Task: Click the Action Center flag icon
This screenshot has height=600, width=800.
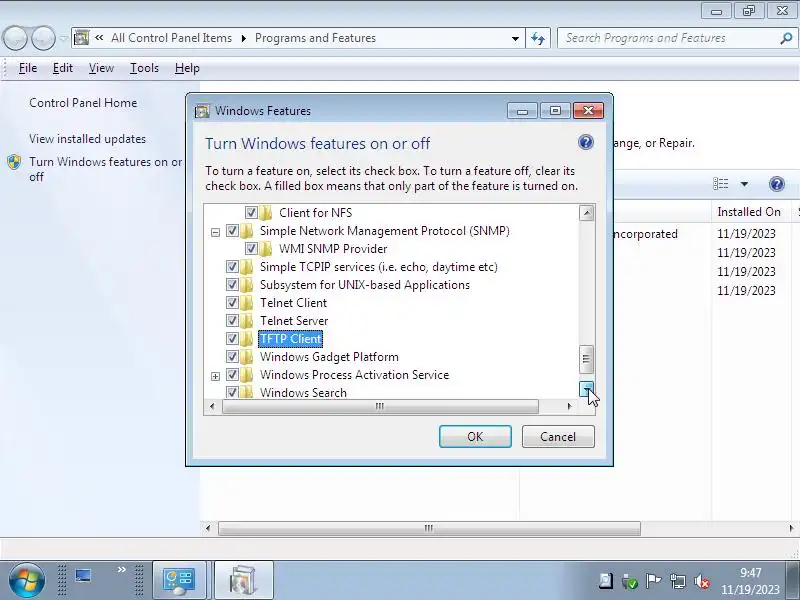Action: pyautogui.click(x=653, y=581)
